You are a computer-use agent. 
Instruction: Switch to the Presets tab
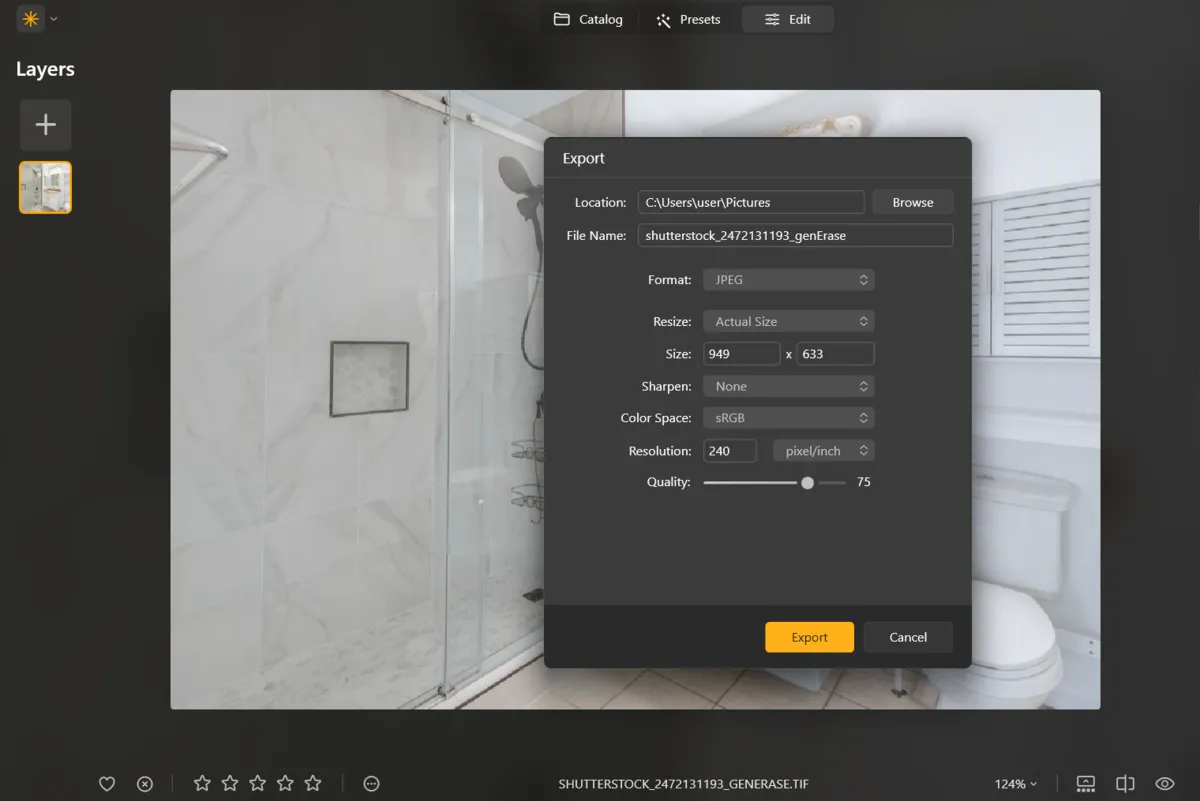[688, 18]
